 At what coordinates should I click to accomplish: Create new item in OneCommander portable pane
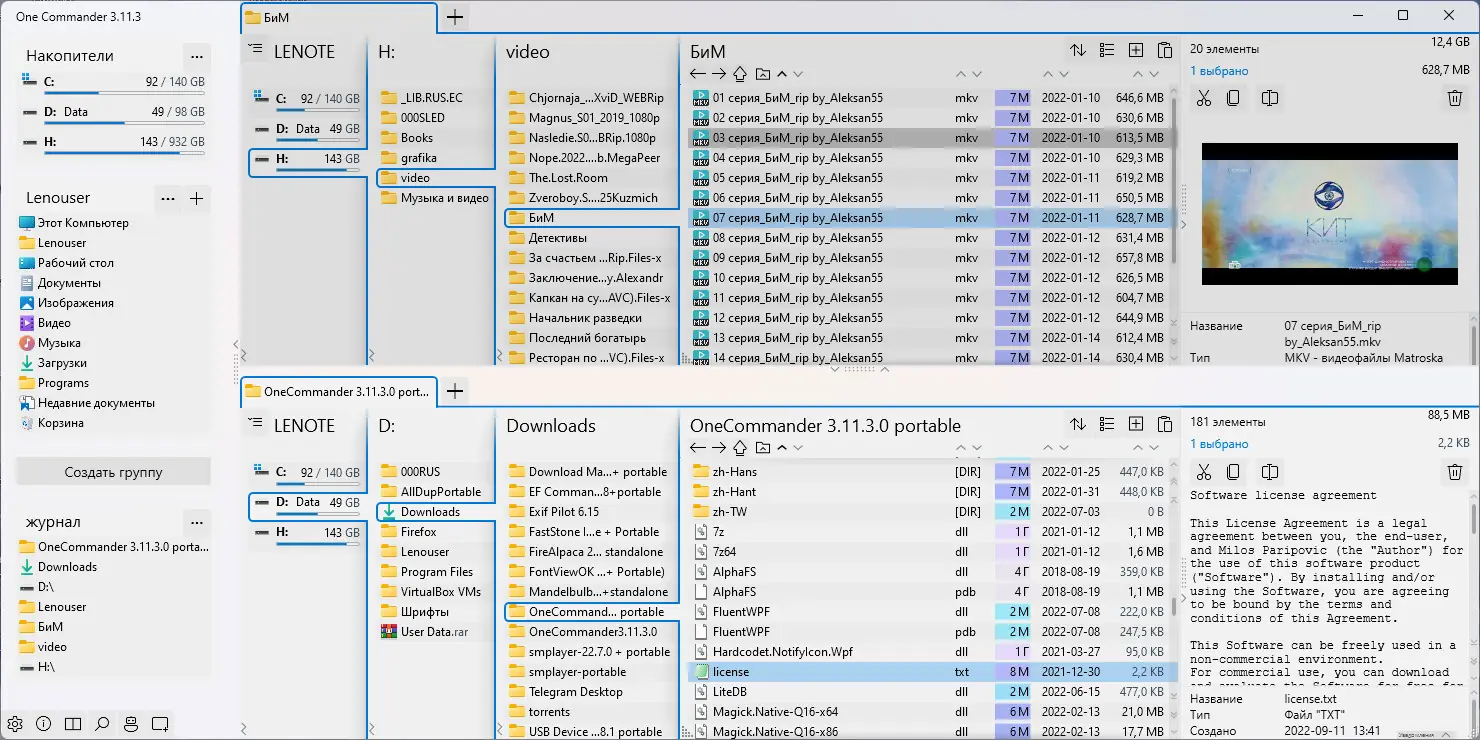coord(1136,424)
